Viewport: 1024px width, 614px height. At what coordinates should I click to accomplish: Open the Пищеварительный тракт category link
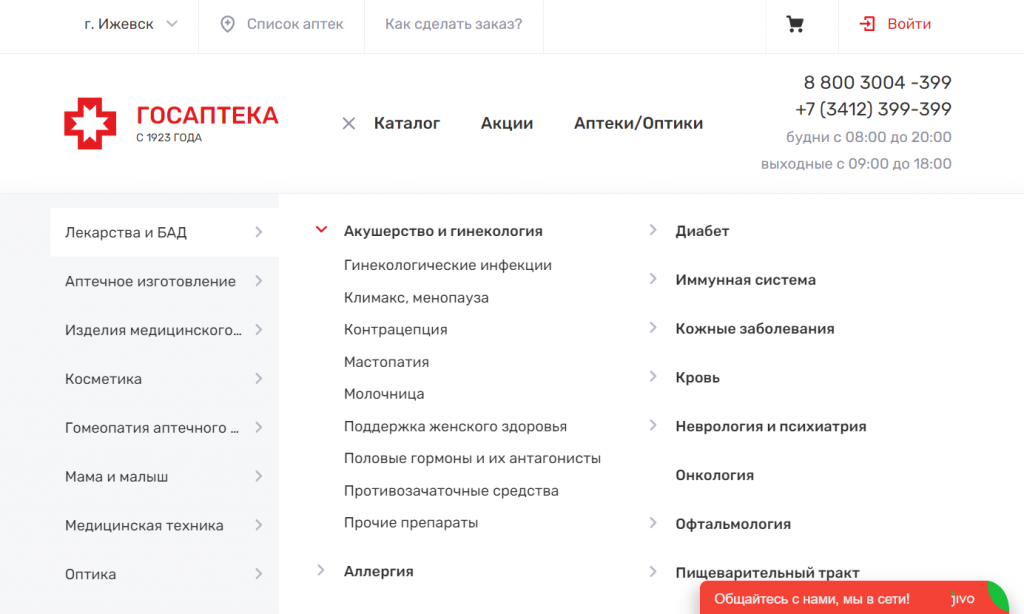coord(767,573)
